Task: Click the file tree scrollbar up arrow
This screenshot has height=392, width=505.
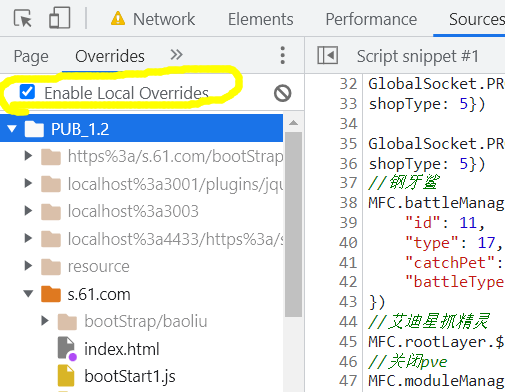Action: coord(293,123)
